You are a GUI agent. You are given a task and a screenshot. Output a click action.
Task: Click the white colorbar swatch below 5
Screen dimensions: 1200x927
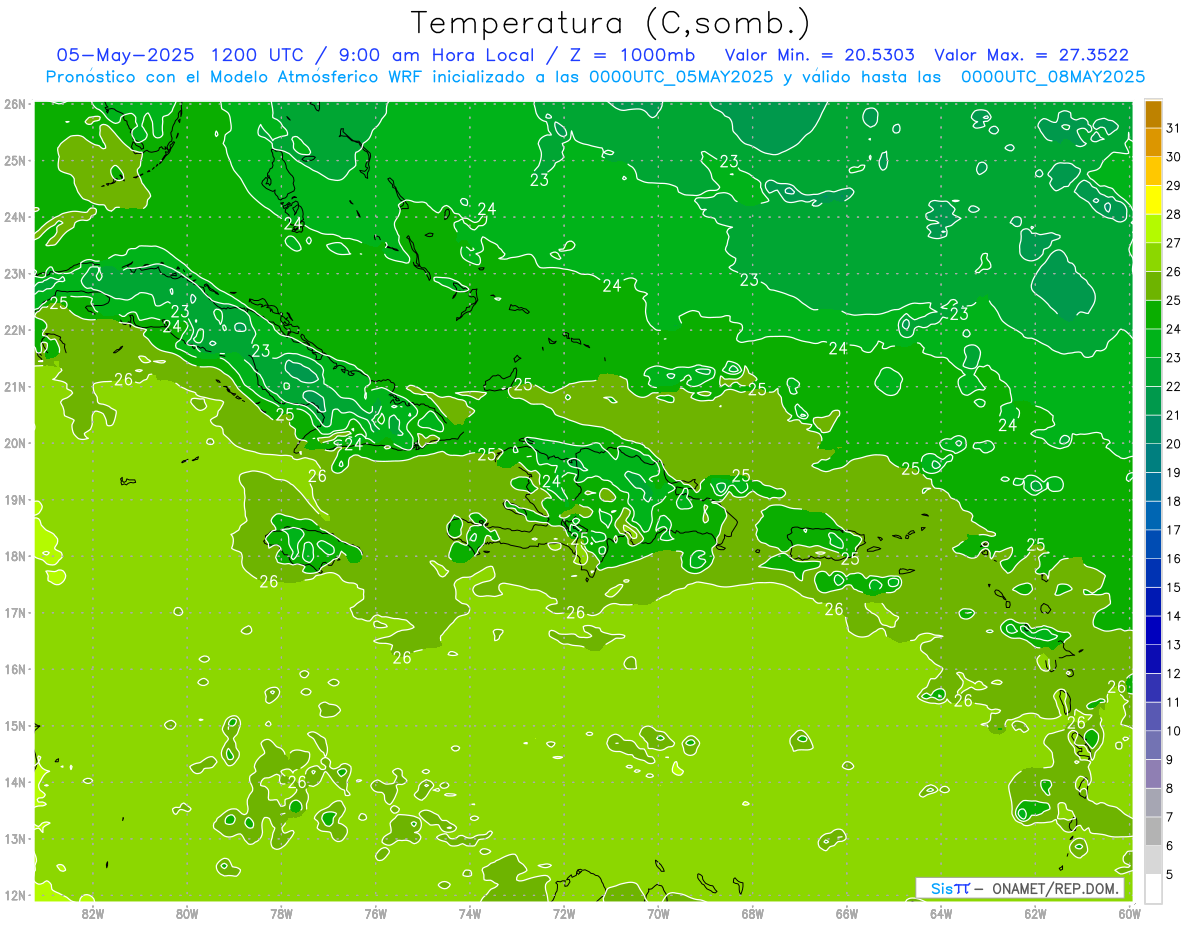pyautogui.click(x=1153, y=889)
